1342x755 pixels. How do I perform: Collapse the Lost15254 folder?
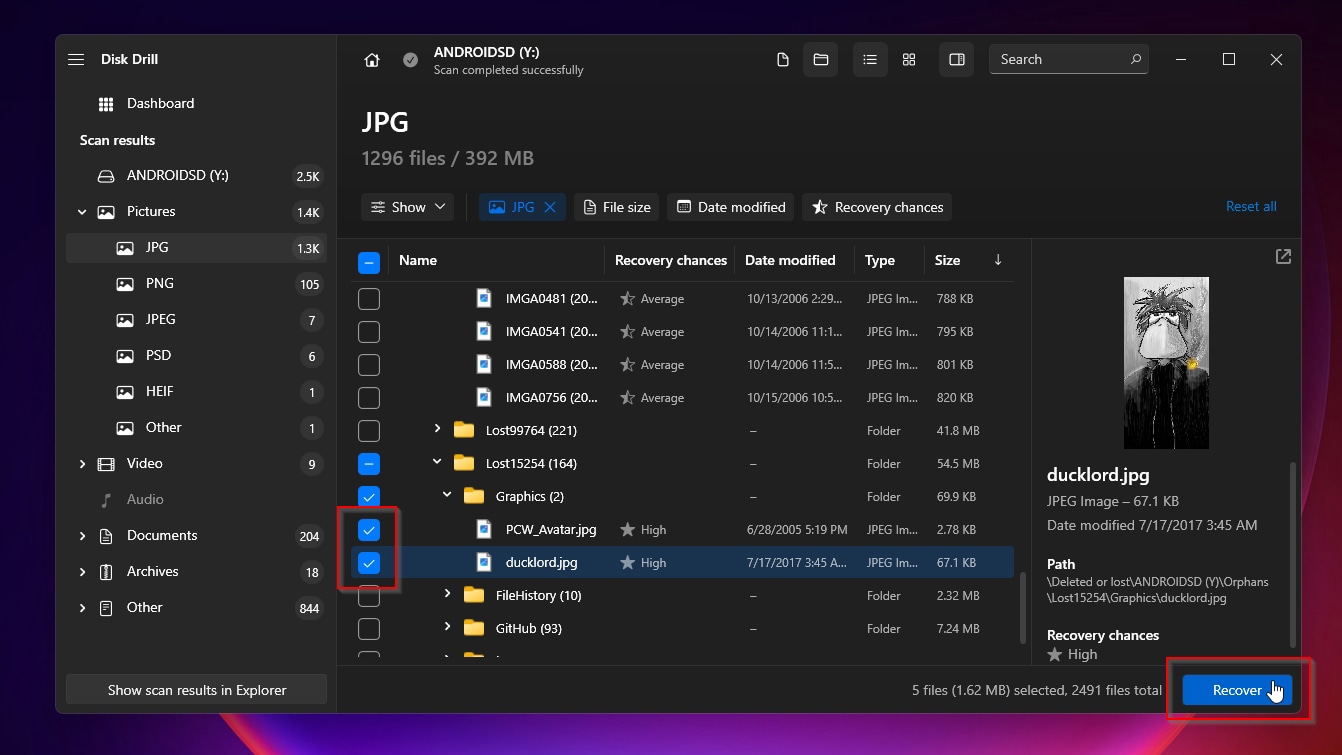pyautogui.click(x=437, y=462)
